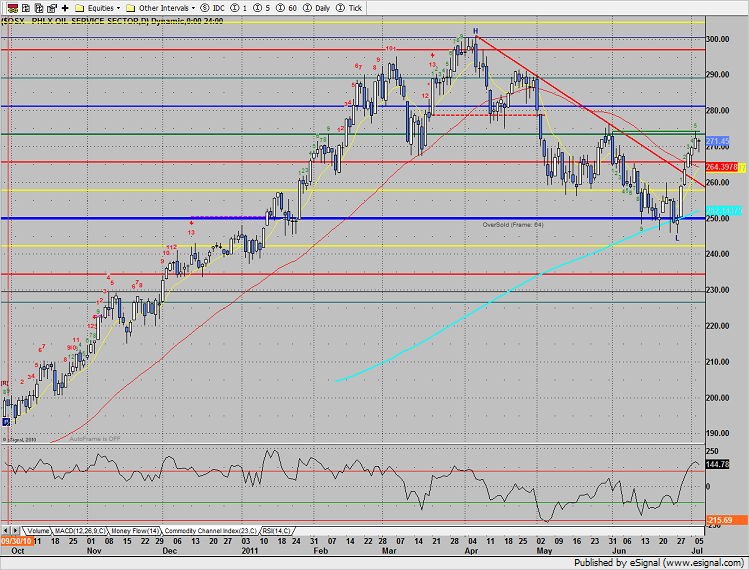This screenshot has height=570, width=749.
Task: Click the plus add-symbol toolbar icon
Action: (x=65, y=8)
